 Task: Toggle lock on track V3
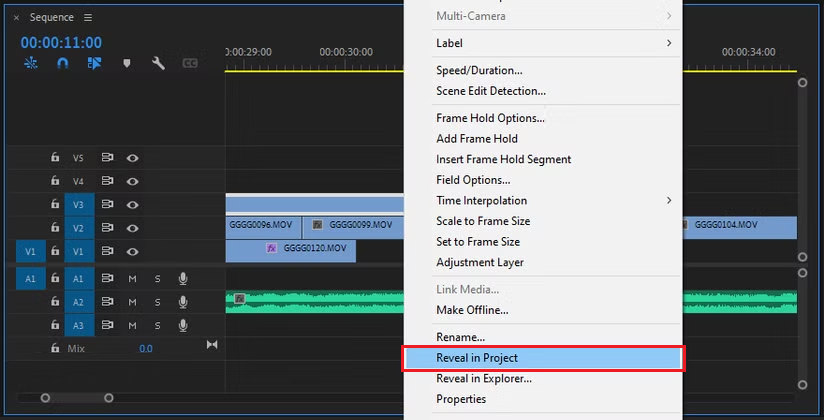pyautogui.click(x=55, y=204)
